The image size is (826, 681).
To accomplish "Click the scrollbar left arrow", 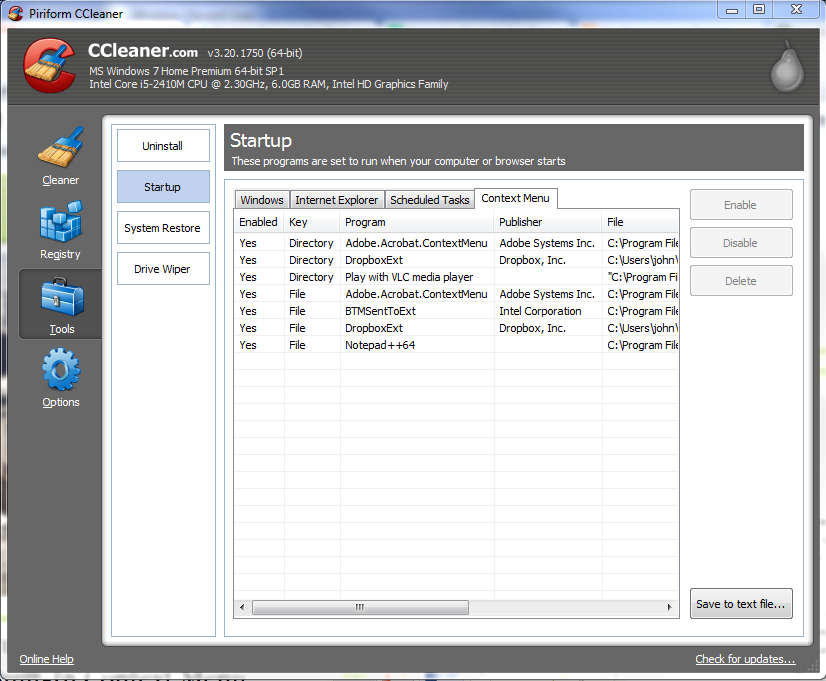I will (x=242, y=607).
